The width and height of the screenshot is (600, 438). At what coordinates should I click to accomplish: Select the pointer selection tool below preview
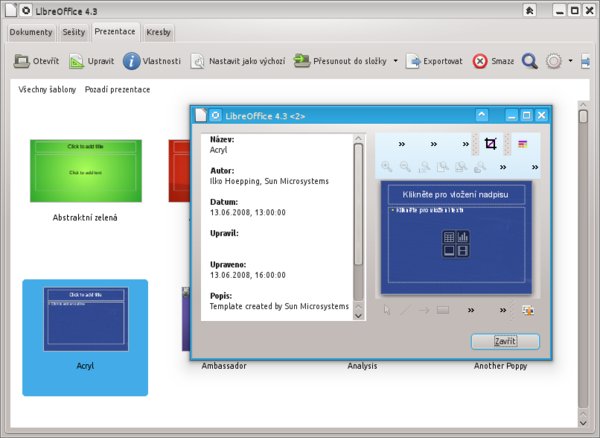(x=387, y=310)
